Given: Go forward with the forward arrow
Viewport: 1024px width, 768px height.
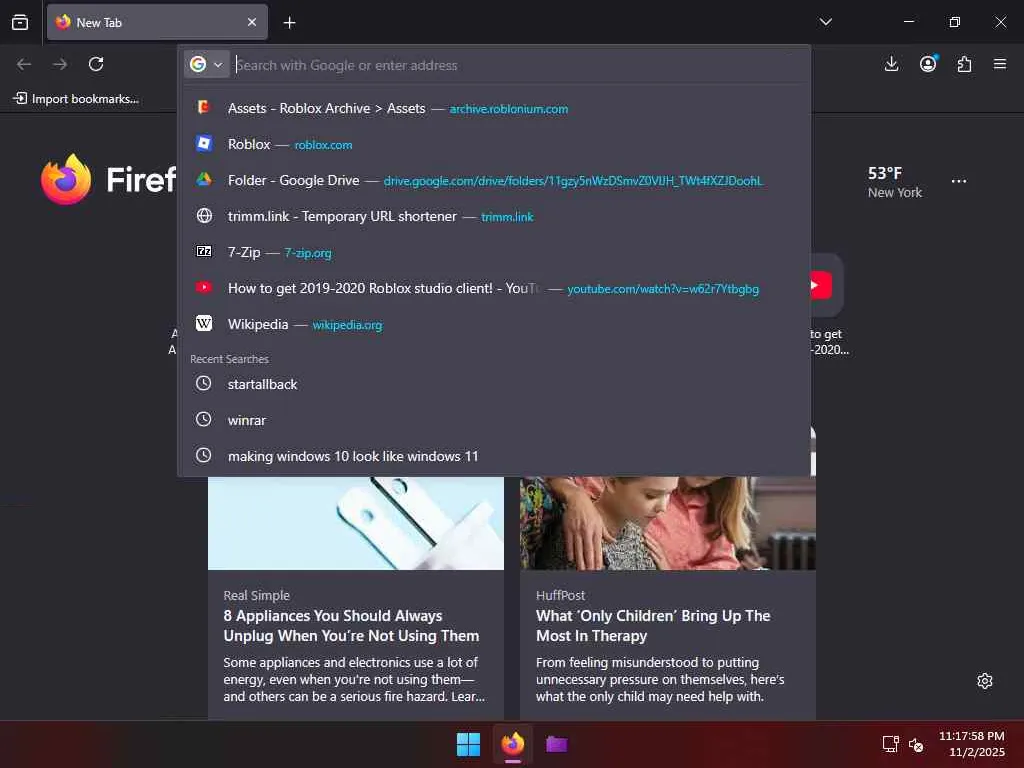Looking at the screenshot, I should click(60, 64).
